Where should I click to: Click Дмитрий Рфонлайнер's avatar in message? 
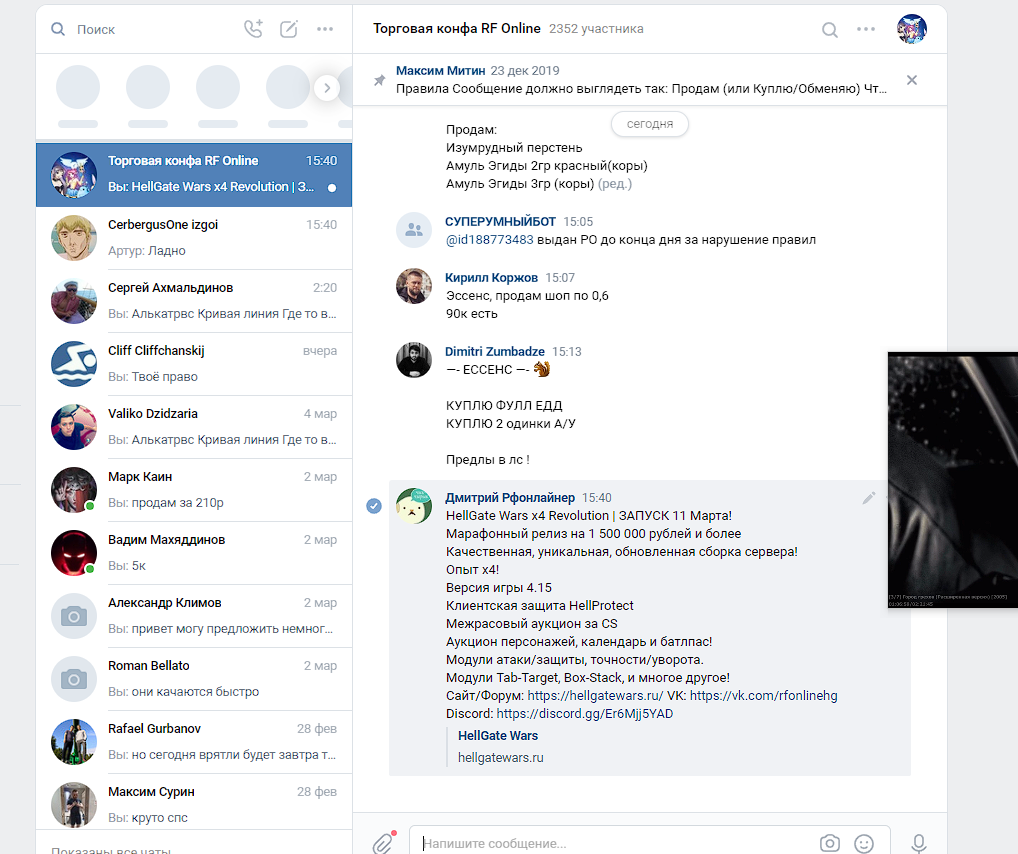(x=414, y=506)
